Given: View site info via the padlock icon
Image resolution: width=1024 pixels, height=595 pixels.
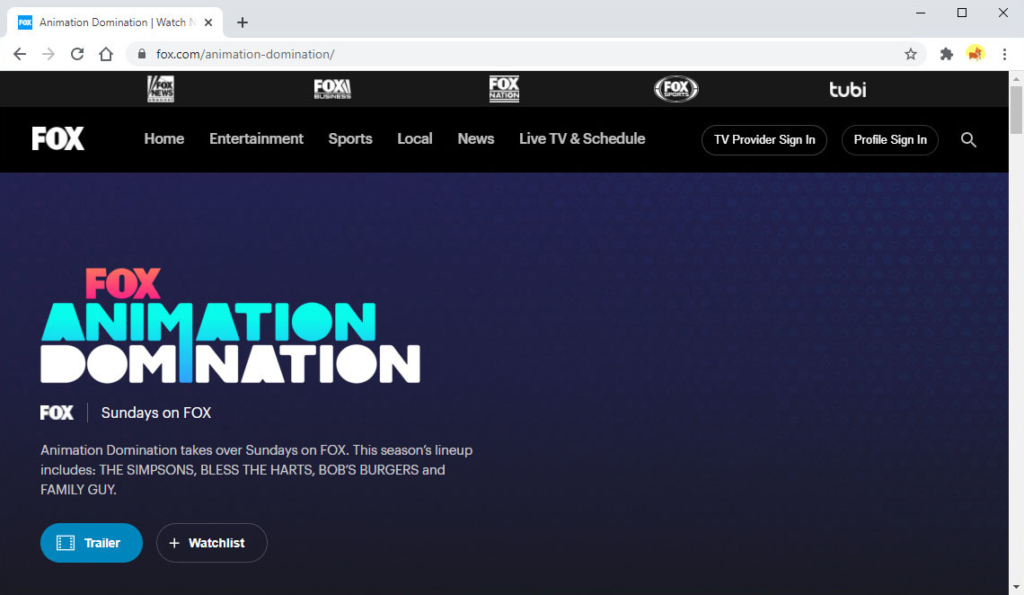Looking at the screenshot, I should pos(141,54).
